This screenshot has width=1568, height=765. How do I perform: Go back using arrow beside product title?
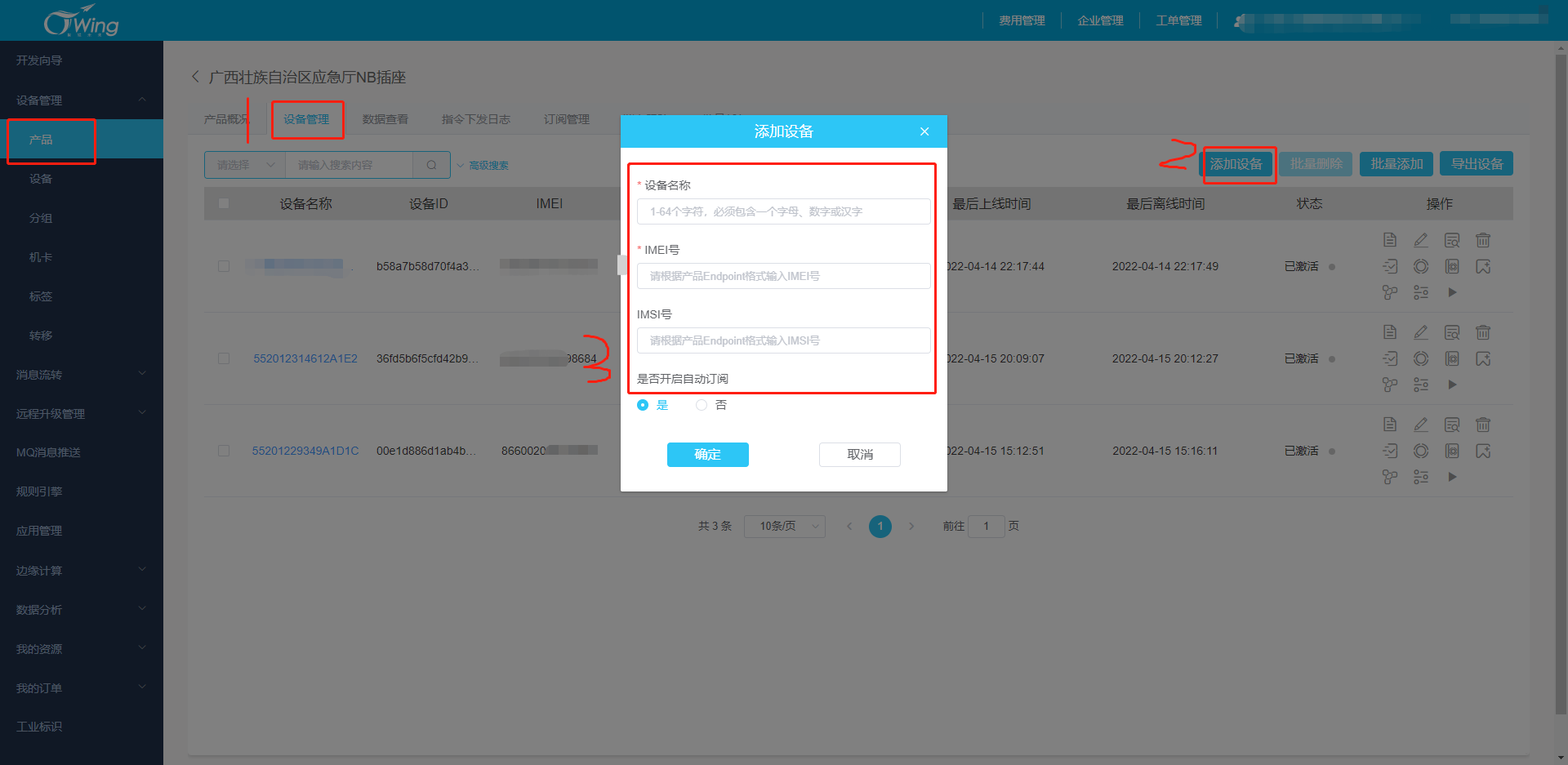195,77
